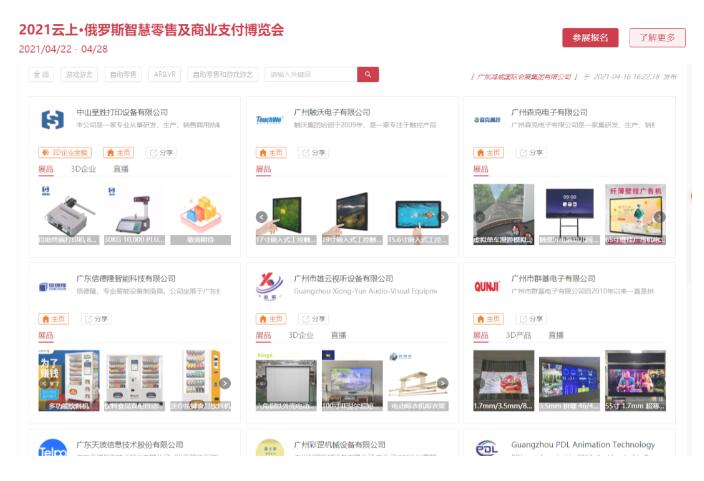Share the 广东倍德隆智能科技有限公司 card via 分享

(x=96, y=319)
